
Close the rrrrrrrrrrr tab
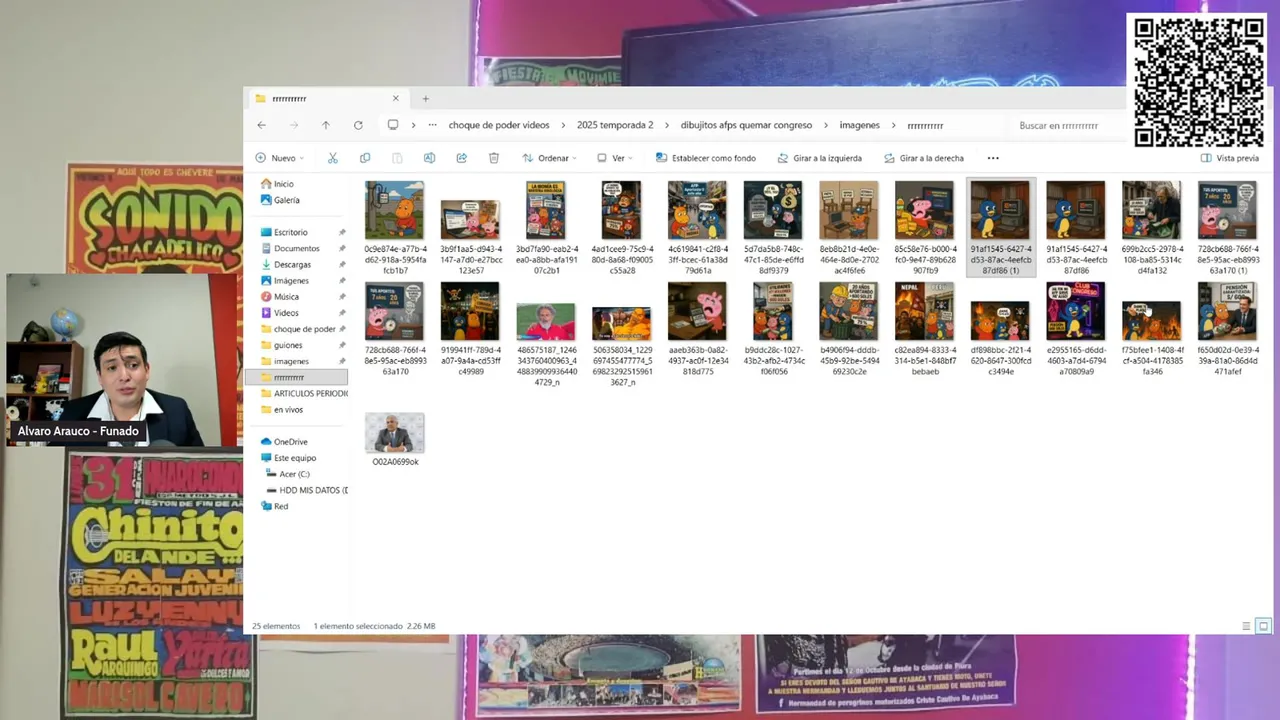[395, 98]
